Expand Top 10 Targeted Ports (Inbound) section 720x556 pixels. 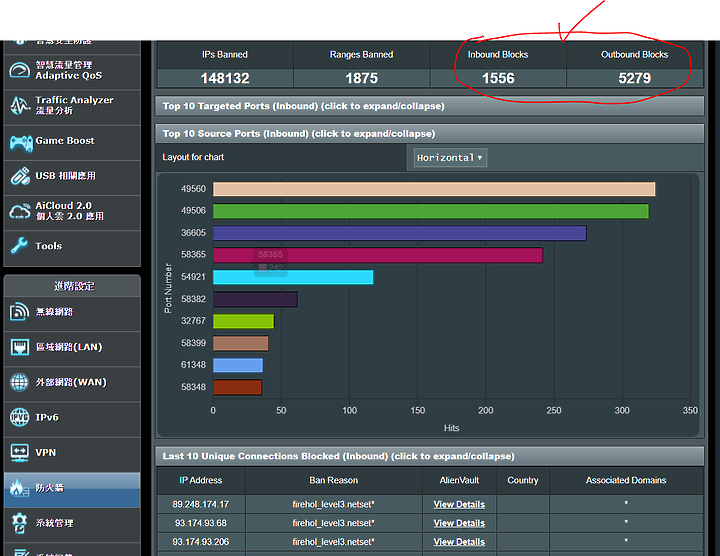[430, 106]
